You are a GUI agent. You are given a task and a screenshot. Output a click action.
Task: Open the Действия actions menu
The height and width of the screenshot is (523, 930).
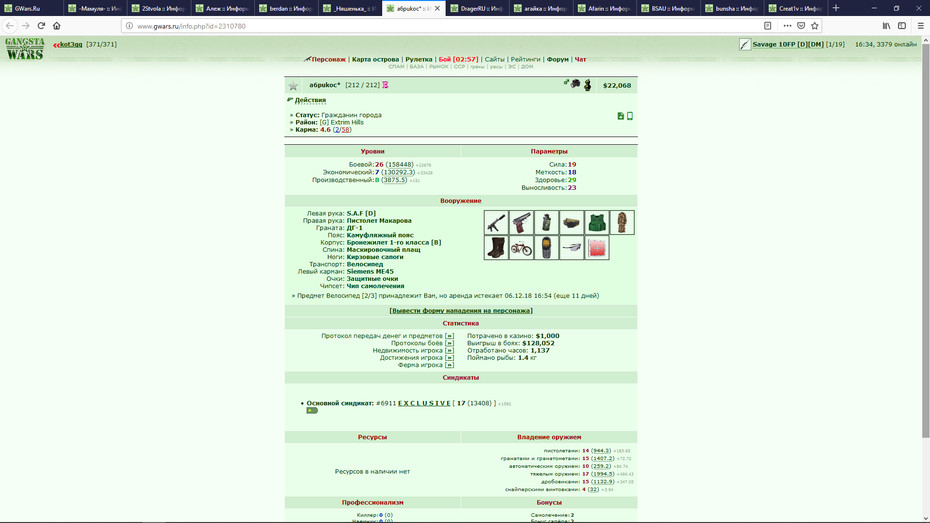310,100
